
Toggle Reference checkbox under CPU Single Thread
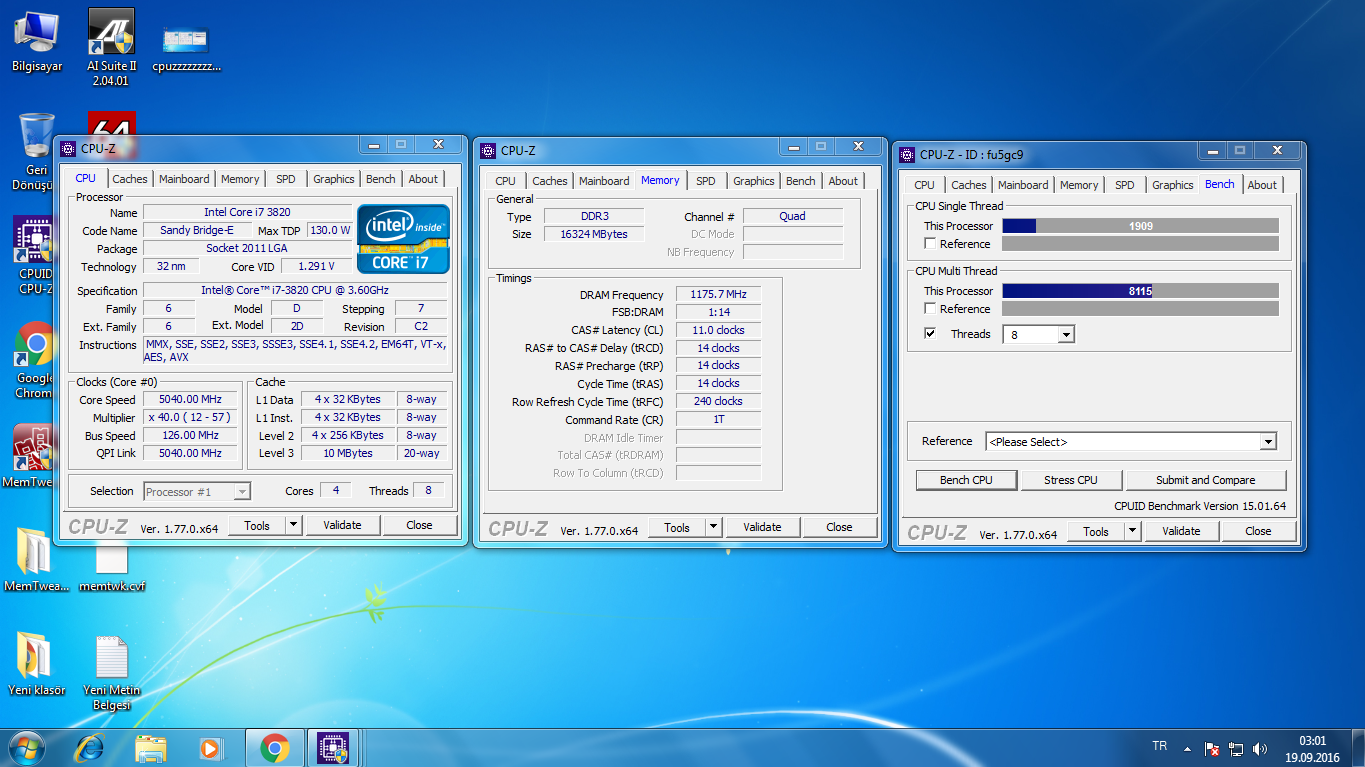pyautogui.click(x=930, y=244)
